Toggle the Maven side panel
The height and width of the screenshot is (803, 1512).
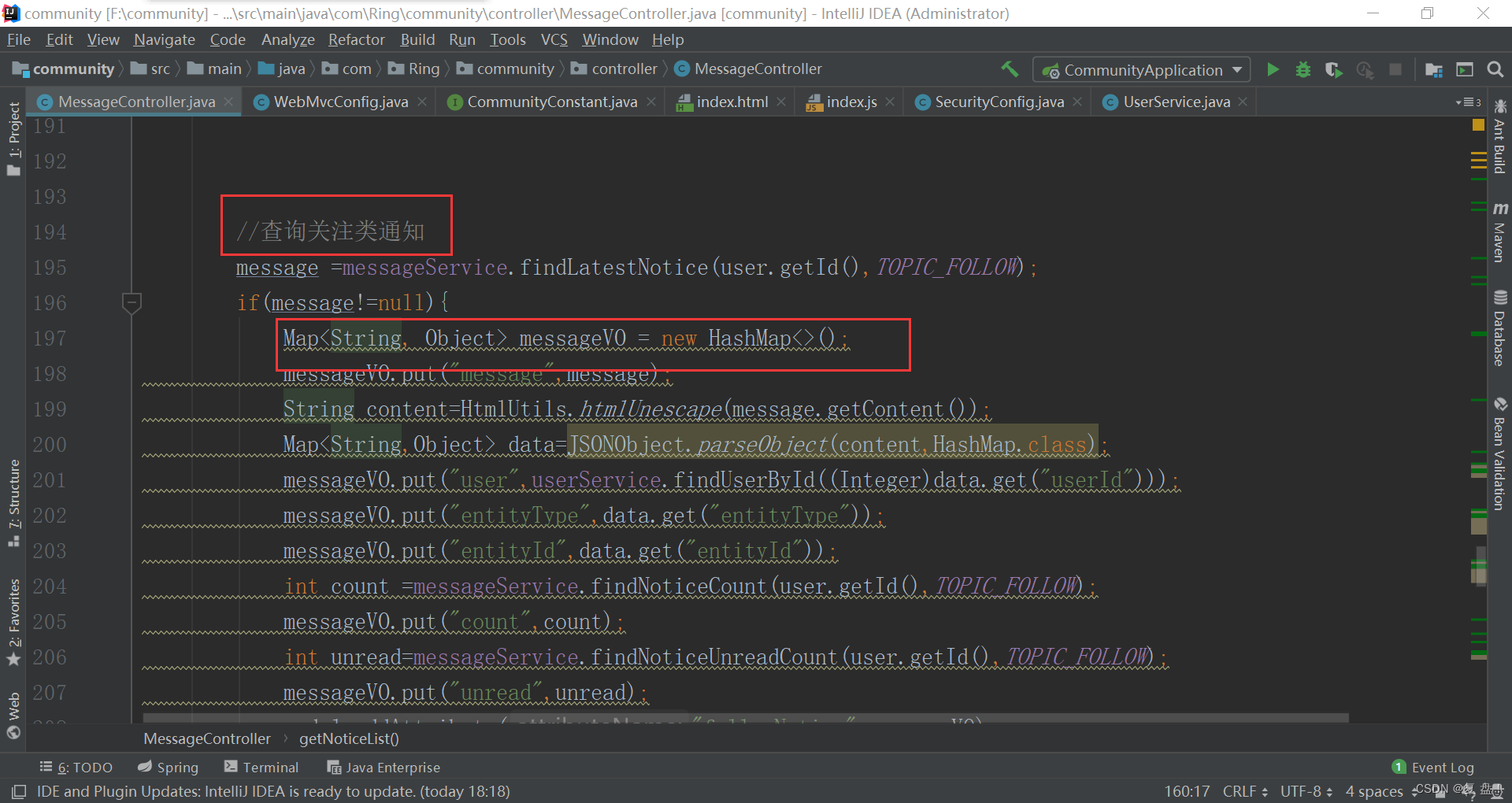click(1499, 232)
